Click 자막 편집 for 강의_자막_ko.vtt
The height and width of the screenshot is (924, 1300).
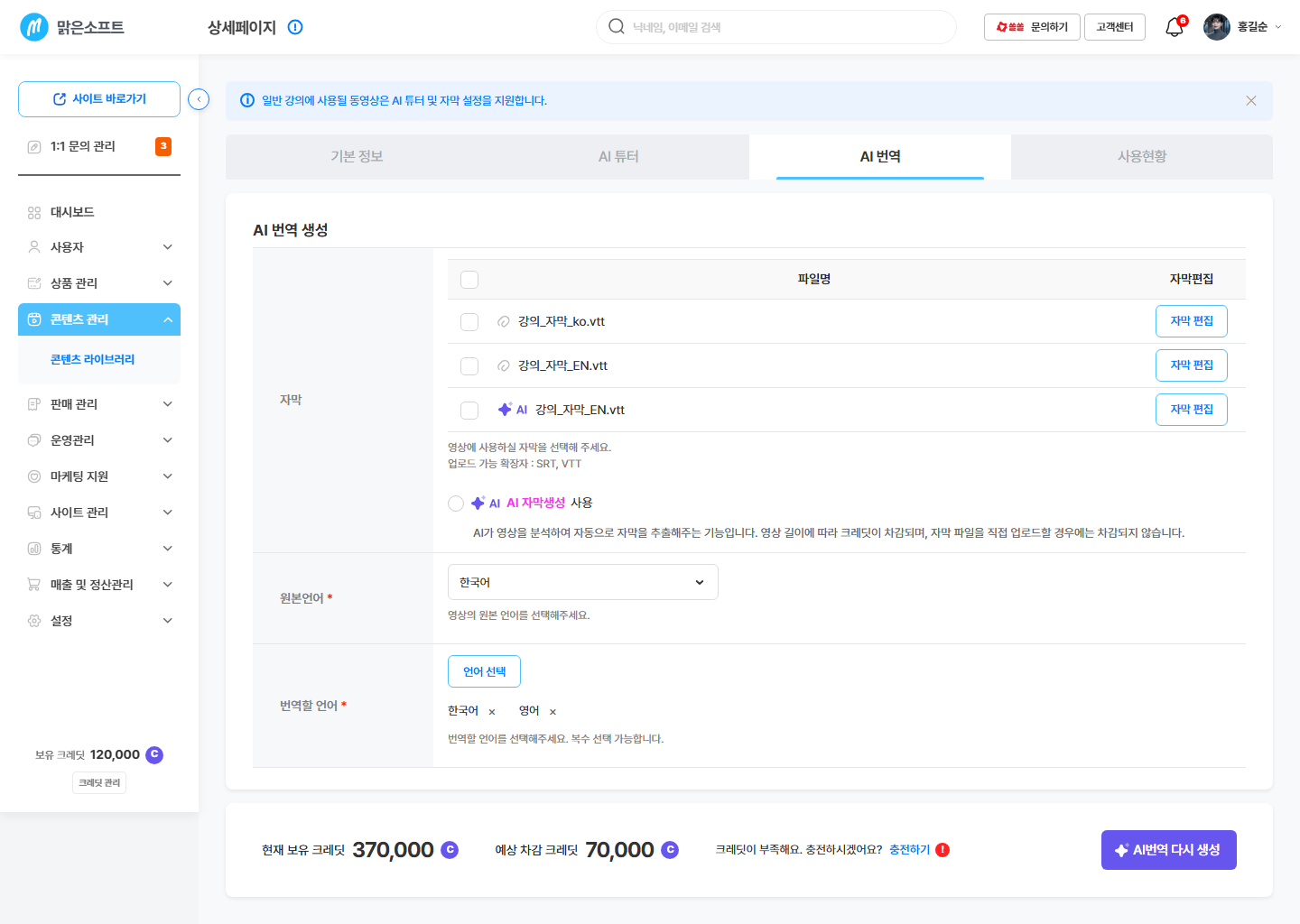pos(1192,321)
